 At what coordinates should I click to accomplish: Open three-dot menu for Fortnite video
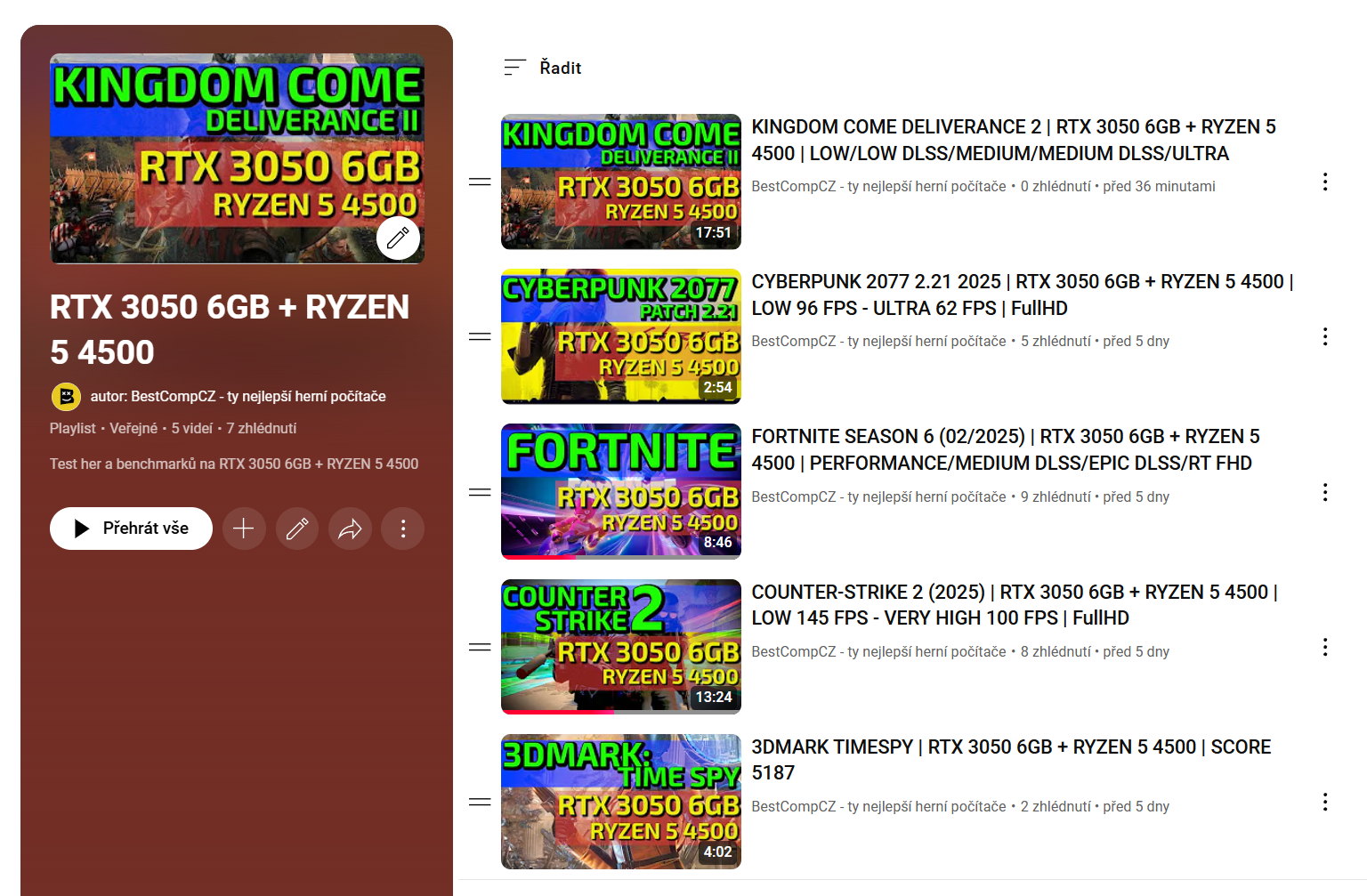click(1325, 492)
